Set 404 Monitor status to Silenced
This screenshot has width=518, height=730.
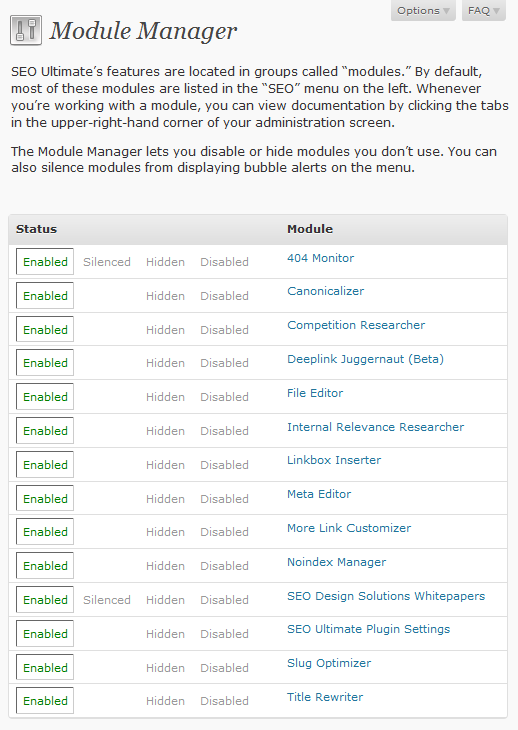[107, 262]
